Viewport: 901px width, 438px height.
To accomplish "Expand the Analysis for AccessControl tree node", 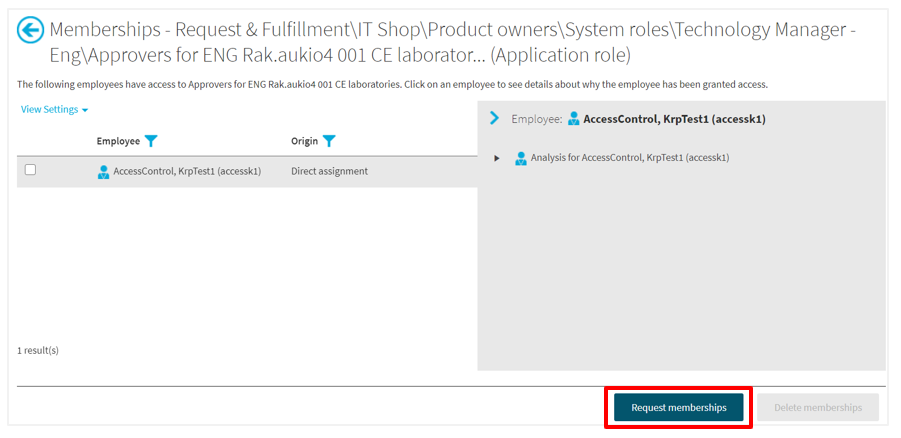I will coord(497,158).
